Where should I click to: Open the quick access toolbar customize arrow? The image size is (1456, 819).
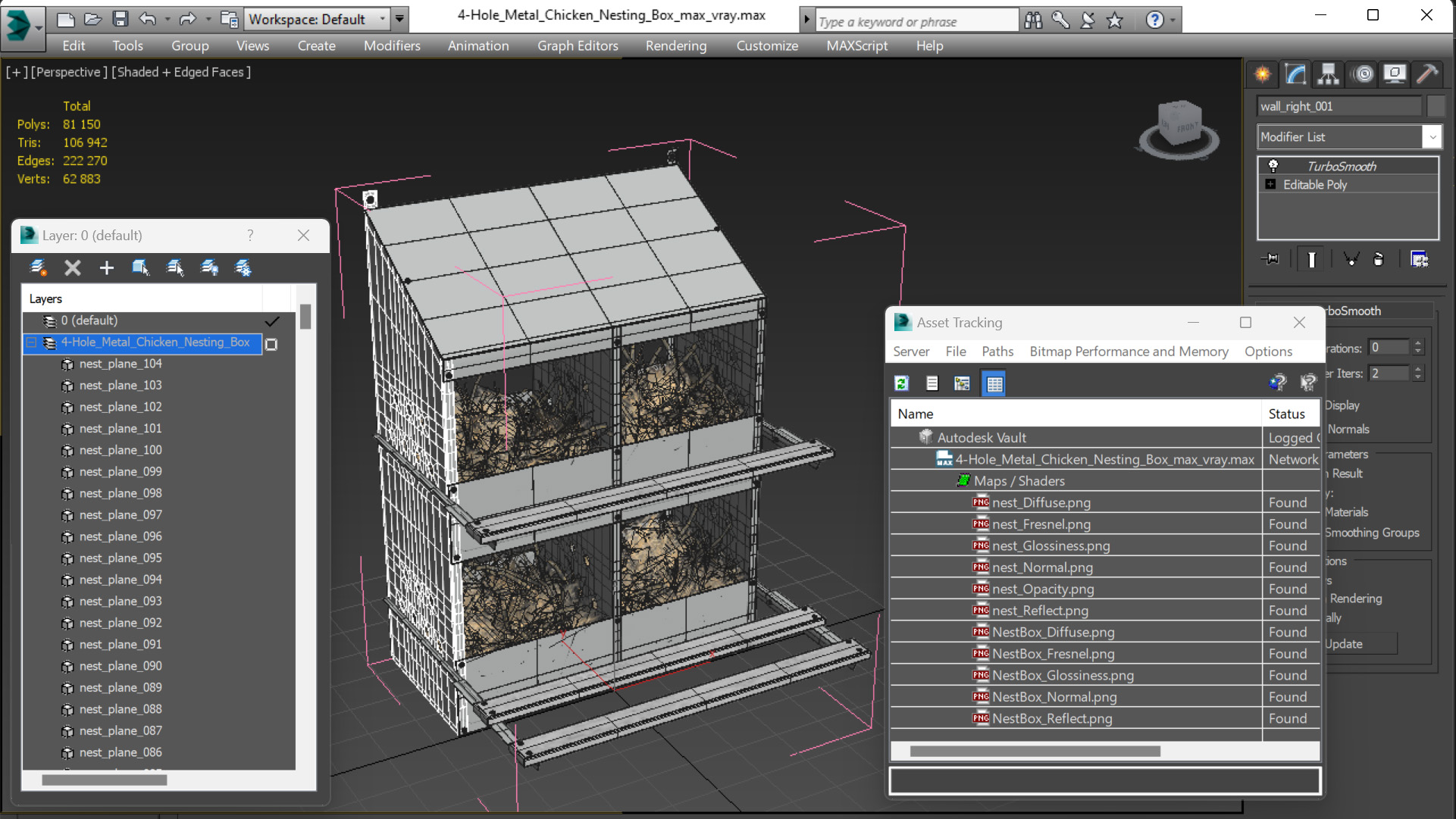pyautogui.click(x=399, y=19)
